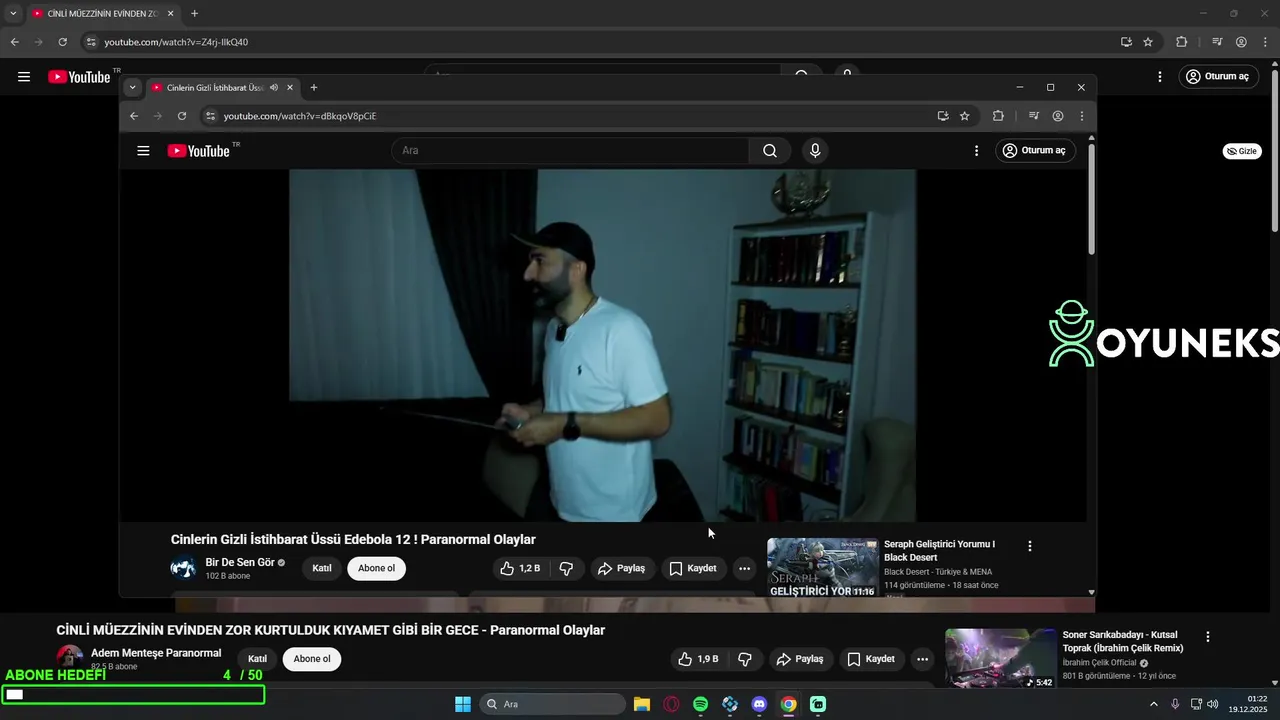The width and height of the screenshot is (1280, 720).
Task: Click the front window page scrollbar
Action: (1091, 198)
